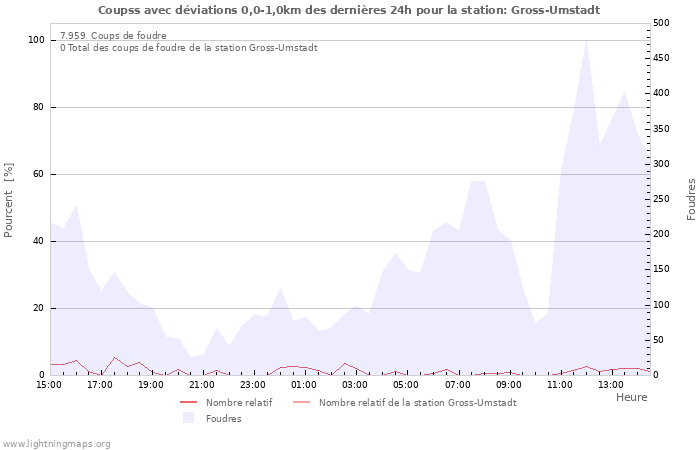Click the 500 value on Foudres axis
This screenshot has height=450, width=700.
(661, 23)
